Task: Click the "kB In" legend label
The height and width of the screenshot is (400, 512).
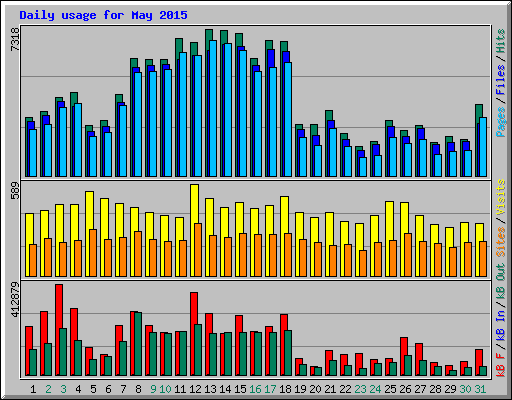Action: (x=501, y=326)
